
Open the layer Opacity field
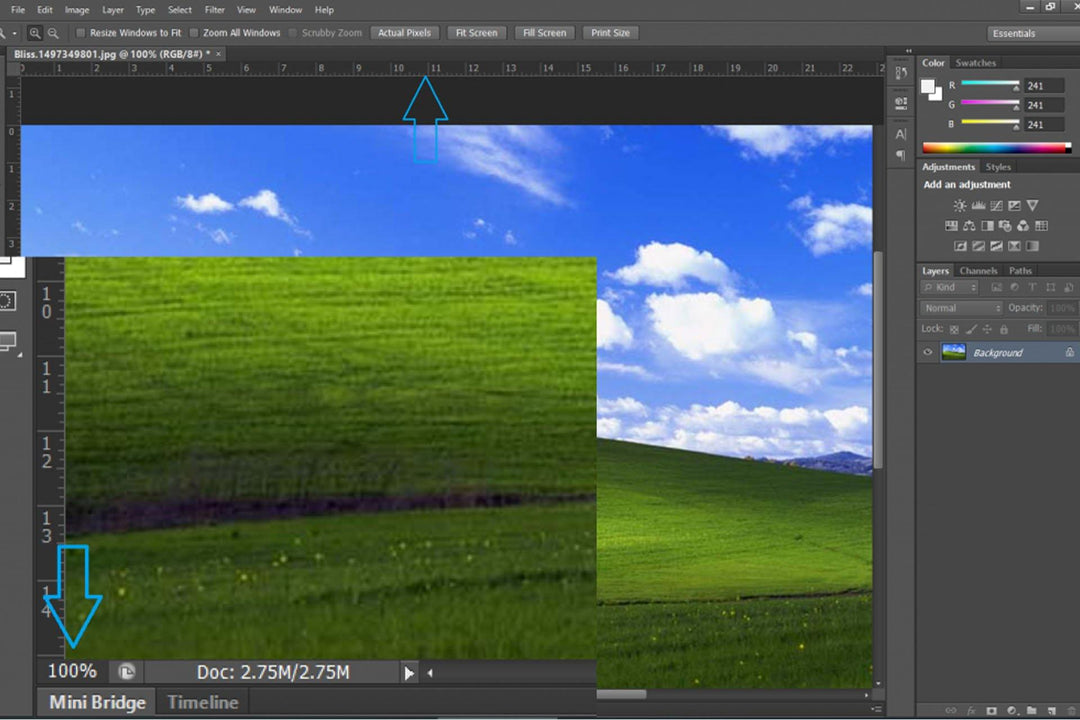point(1061,308)
